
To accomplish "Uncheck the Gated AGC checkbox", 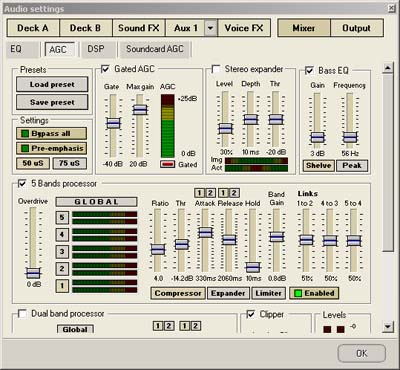I will [x=105, y=69].
